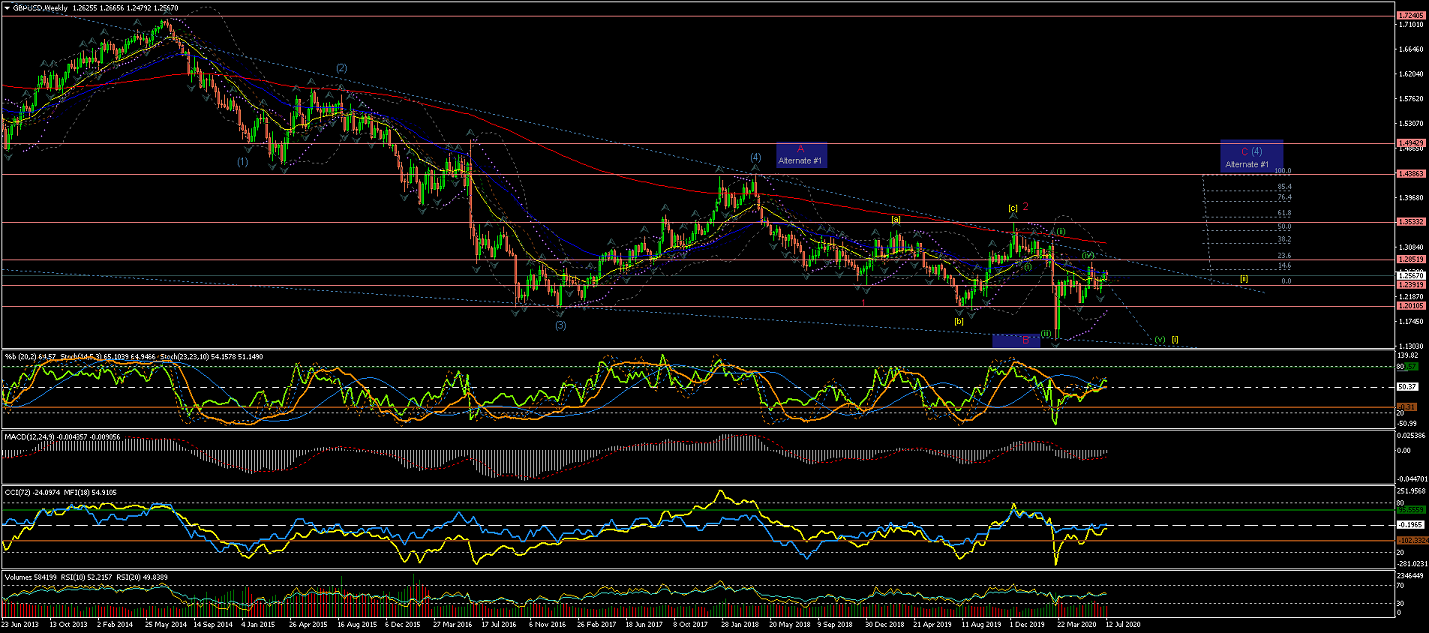Screen dimensions: 1429x633
Task: Select the red '2' wave label
Action: pyautogui.click(x=1026, y=206)
